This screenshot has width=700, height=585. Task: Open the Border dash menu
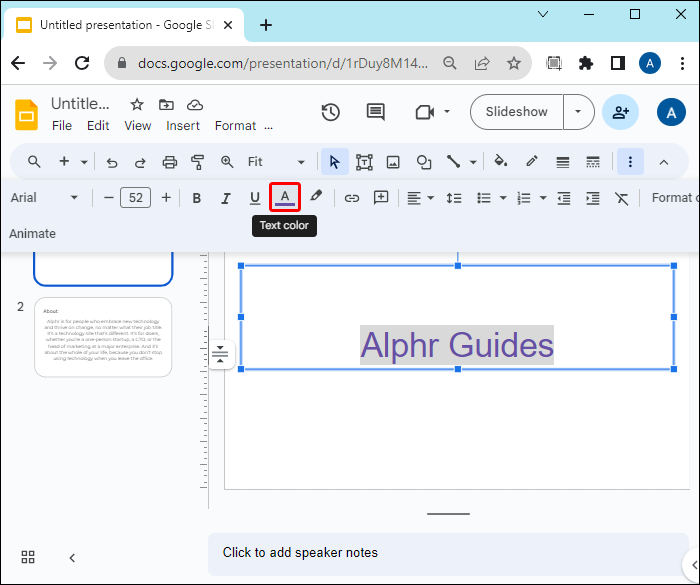[x=593, y=162]
